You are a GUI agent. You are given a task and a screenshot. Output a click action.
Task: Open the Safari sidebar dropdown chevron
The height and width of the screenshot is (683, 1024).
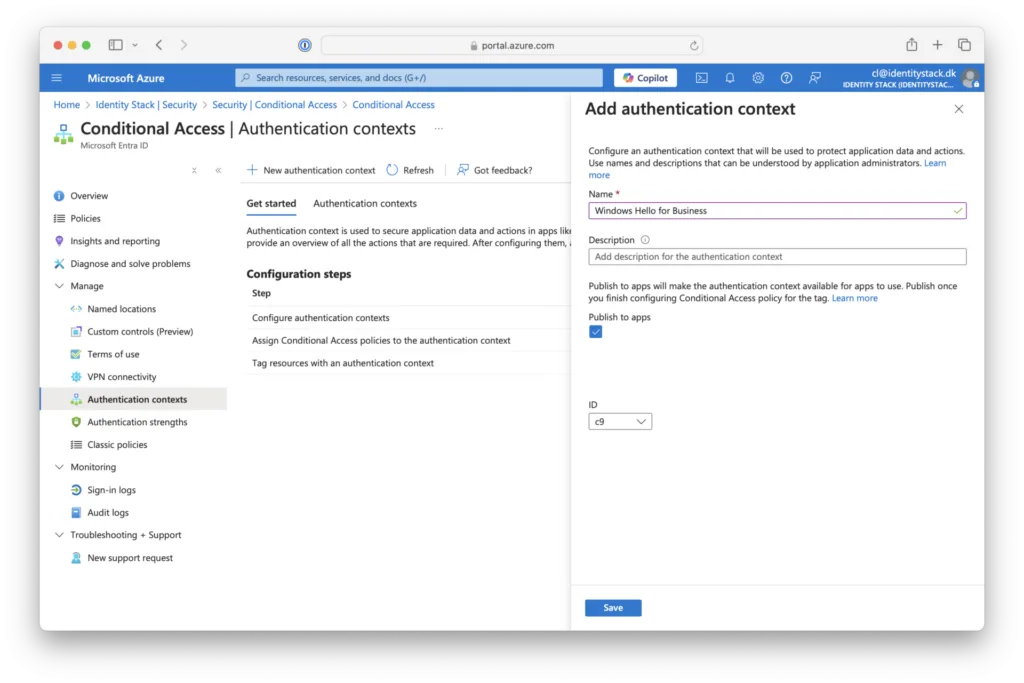(x=135, y=45)
